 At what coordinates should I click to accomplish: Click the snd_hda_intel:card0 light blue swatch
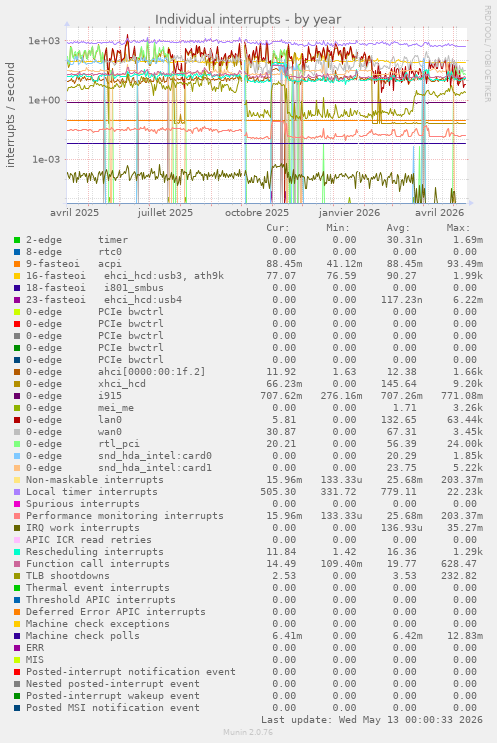(x=17, y=456)
